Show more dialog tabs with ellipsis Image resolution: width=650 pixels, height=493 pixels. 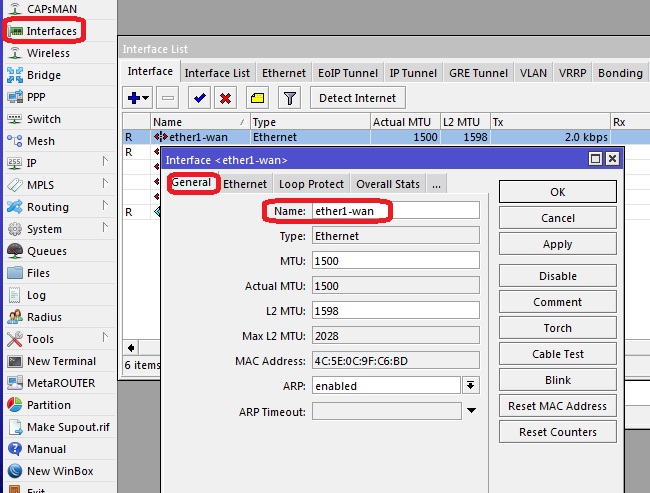[436, 184]
